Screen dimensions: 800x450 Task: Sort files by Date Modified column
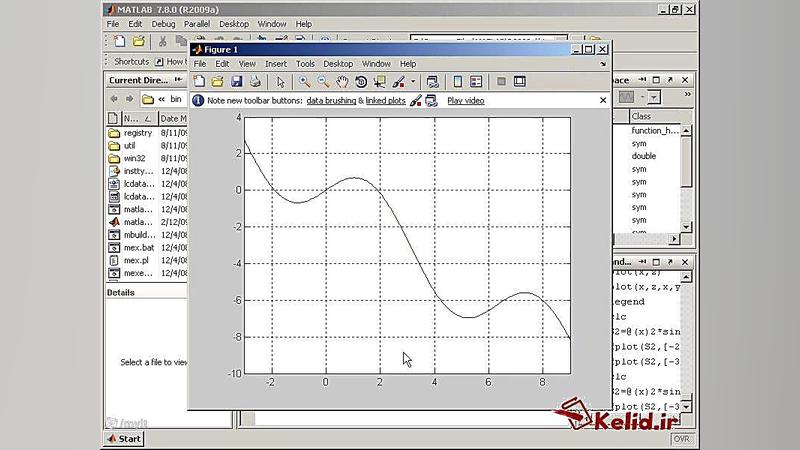click(173, 119)
